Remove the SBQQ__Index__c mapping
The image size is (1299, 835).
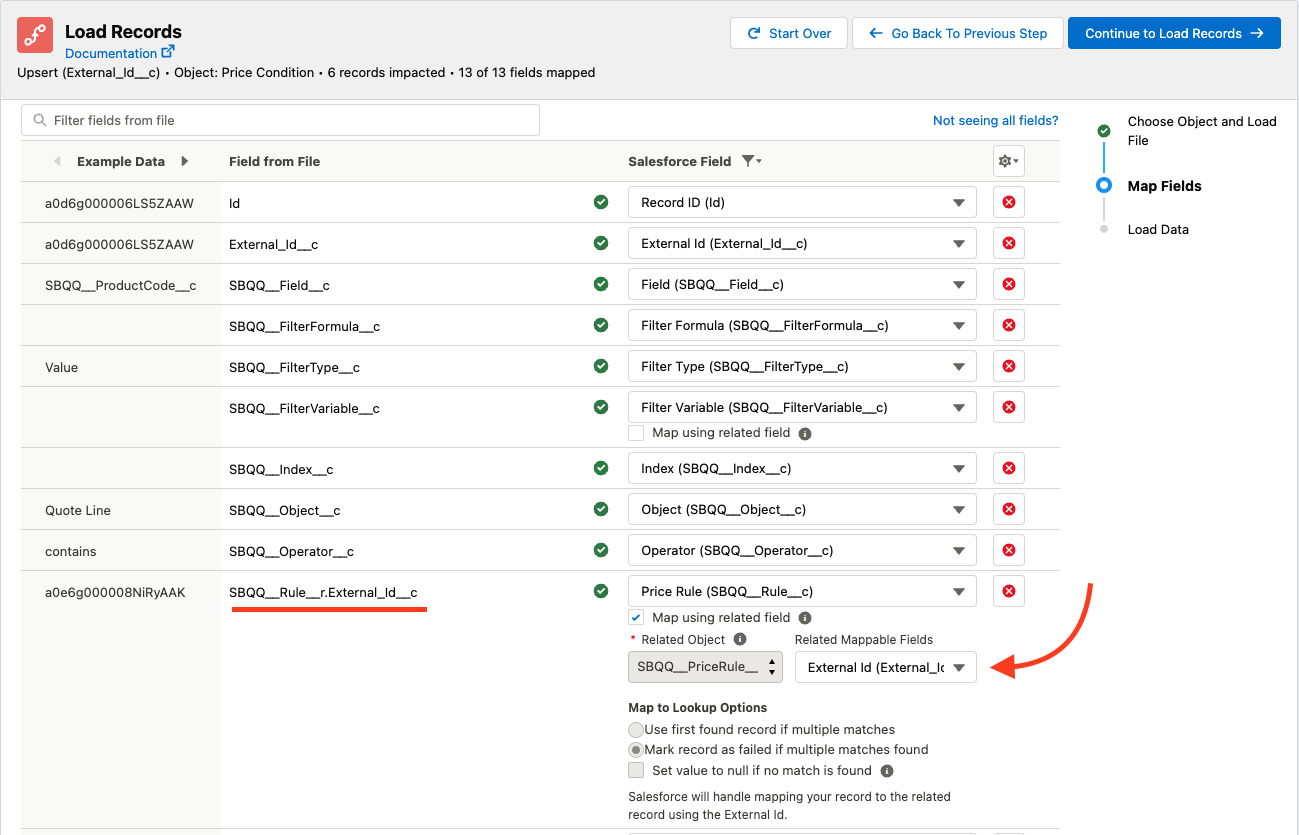click(1008, 468)
